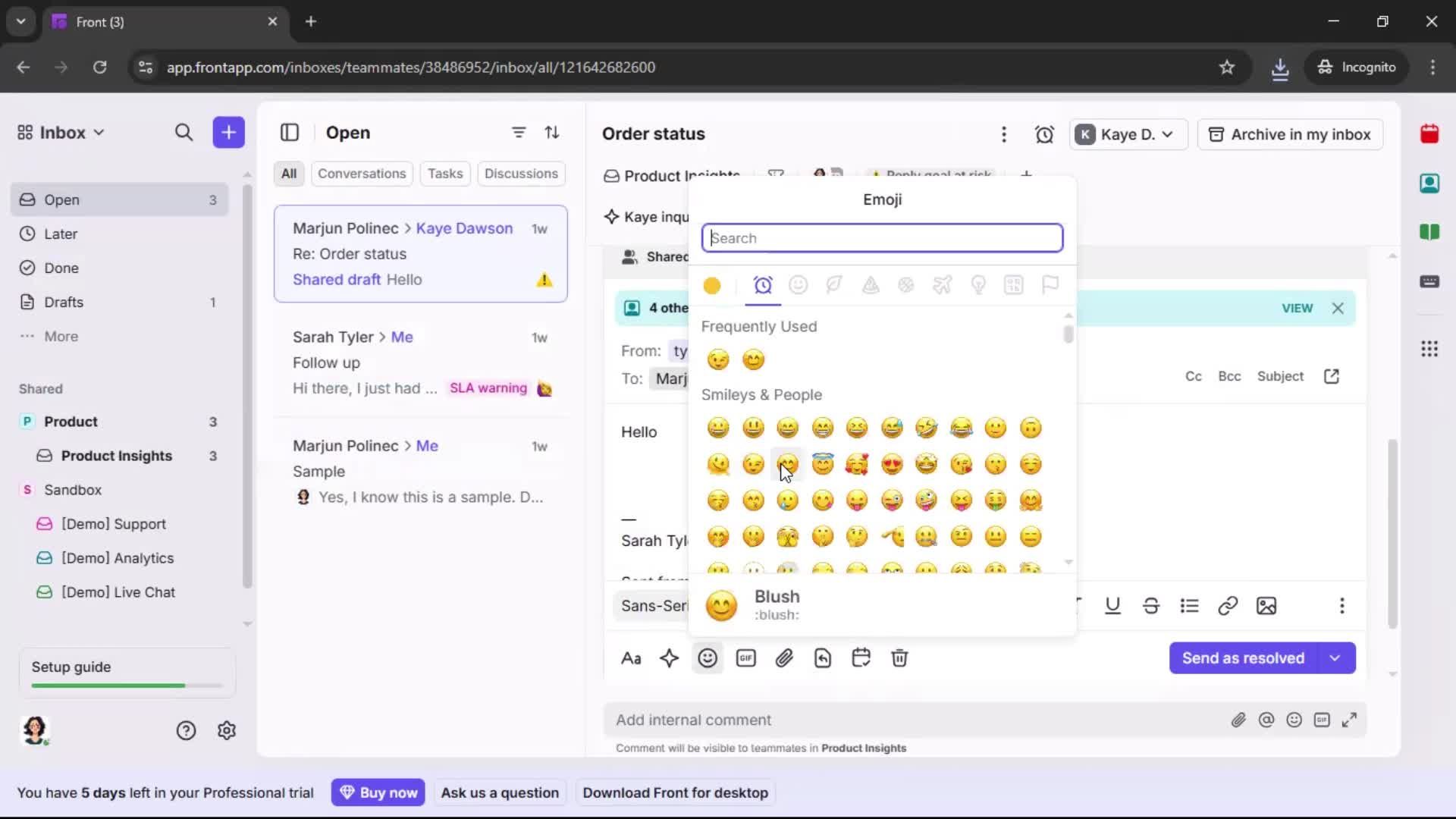Click the emoji search field

point(882,237)
